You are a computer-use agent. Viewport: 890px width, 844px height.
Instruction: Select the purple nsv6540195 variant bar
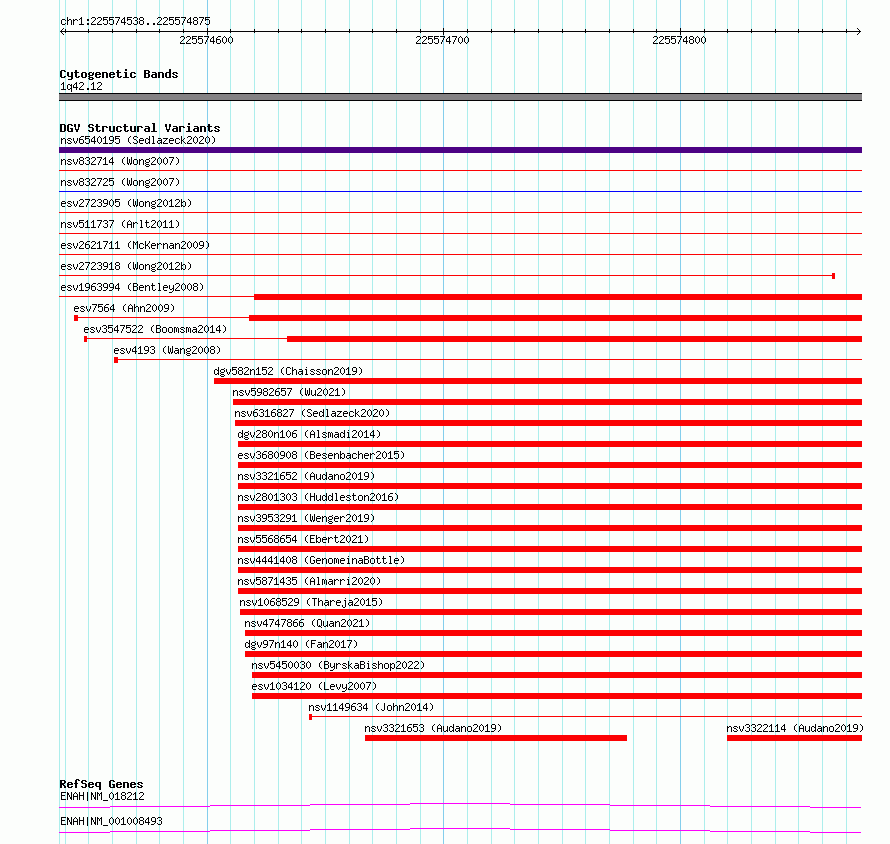(460, 150)
